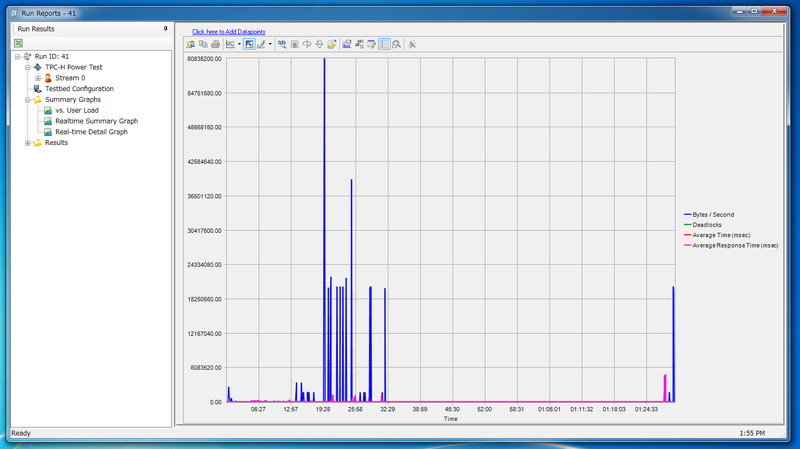Click 'Average Response Time (msec)' legend label

735,245
